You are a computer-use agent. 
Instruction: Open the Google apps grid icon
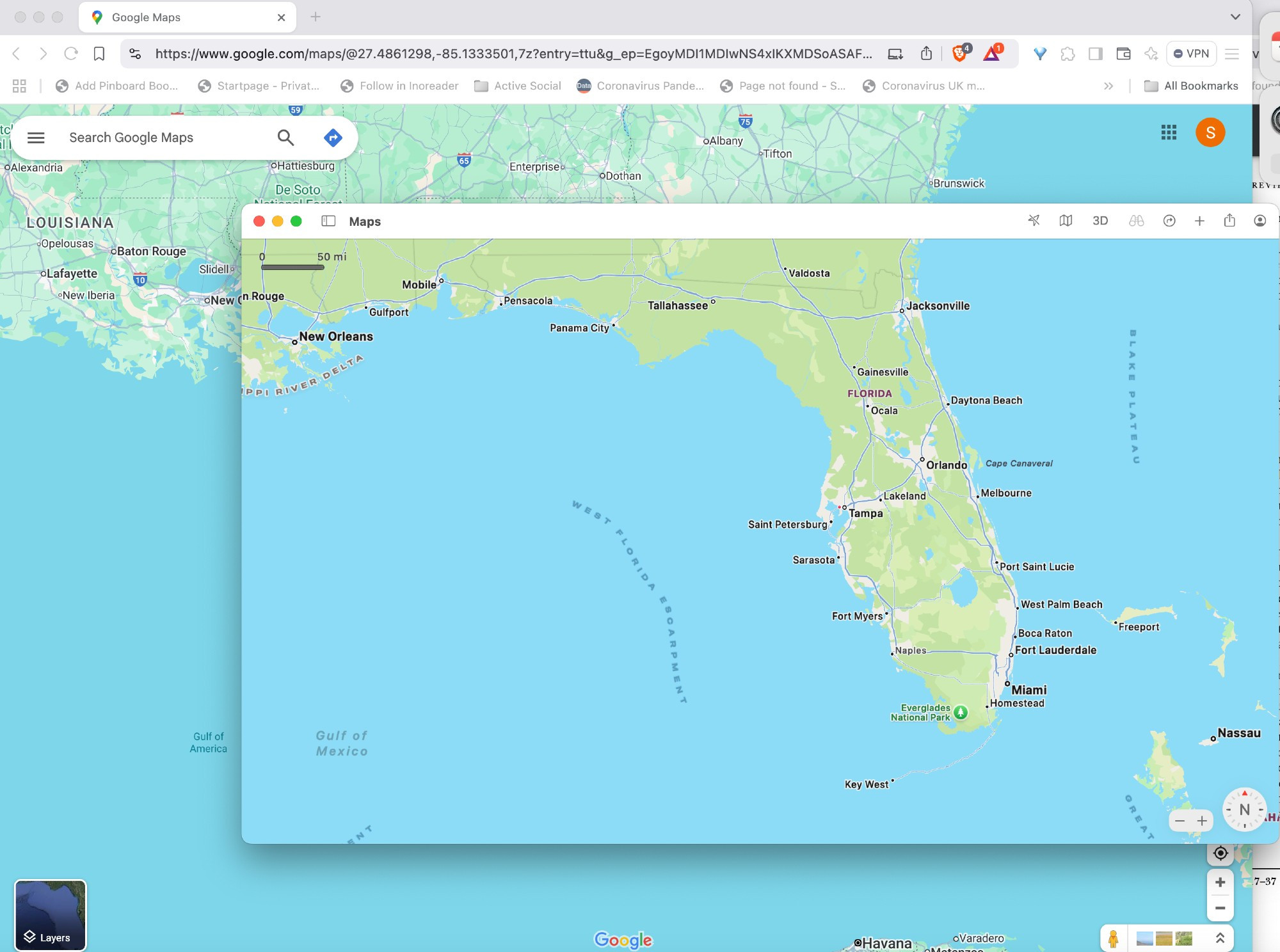(x=1169, y=132)
